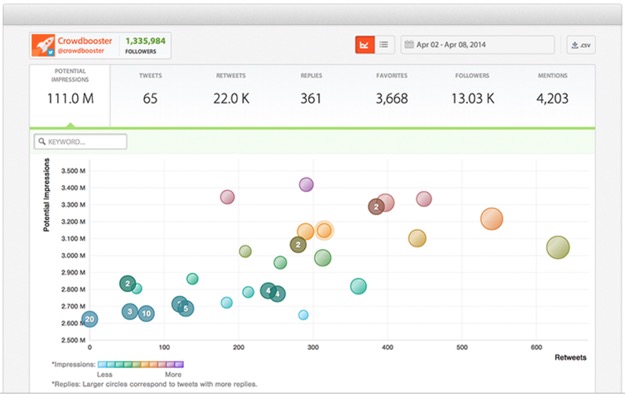Click the 3,668 favorites value
Viewport: 625px width, 398px height.
[x=392, y=98]
